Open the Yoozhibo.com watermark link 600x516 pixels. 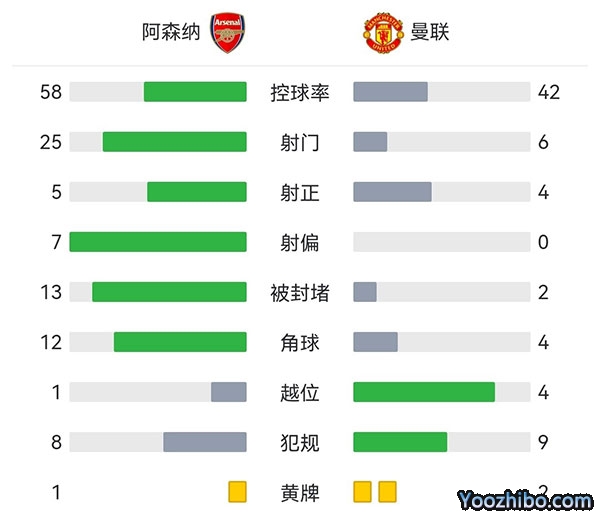click(525, 499)
